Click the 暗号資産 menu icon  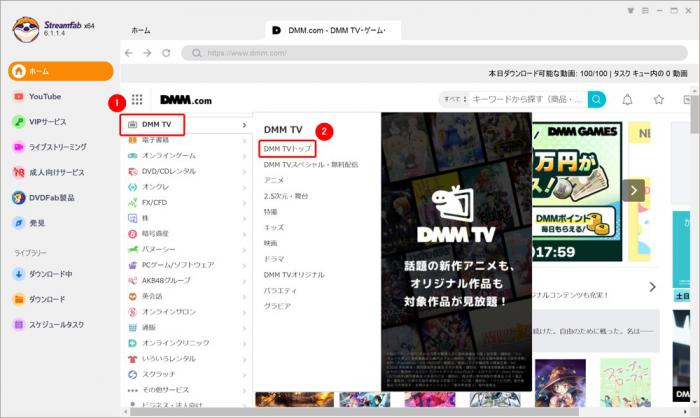[x=133, y=234]
